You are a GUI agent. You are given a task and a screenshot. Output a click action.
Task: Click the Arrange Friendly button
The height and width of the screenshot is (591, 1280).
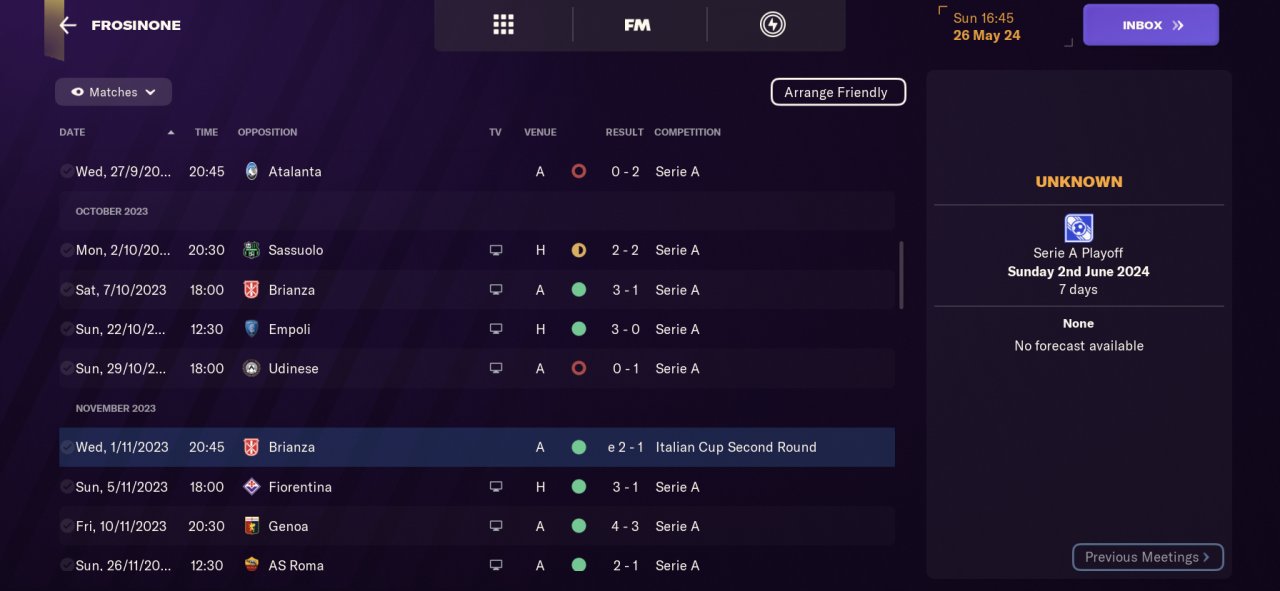pos(837,92)
